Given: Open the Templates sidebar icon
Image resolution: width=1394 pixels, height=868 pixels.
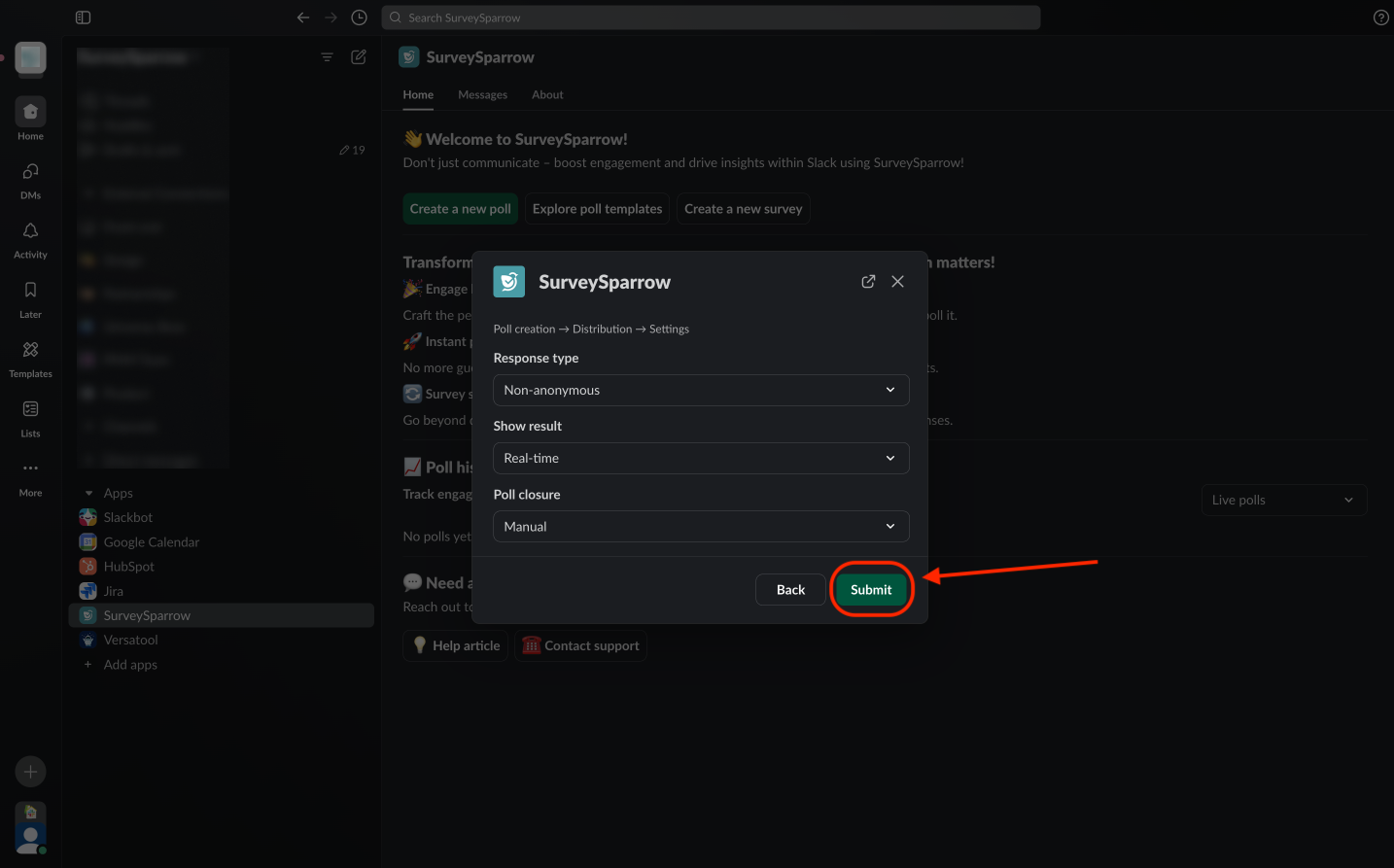Looking at the screenshot, I should pyautogui.click(x=30, y=350).
